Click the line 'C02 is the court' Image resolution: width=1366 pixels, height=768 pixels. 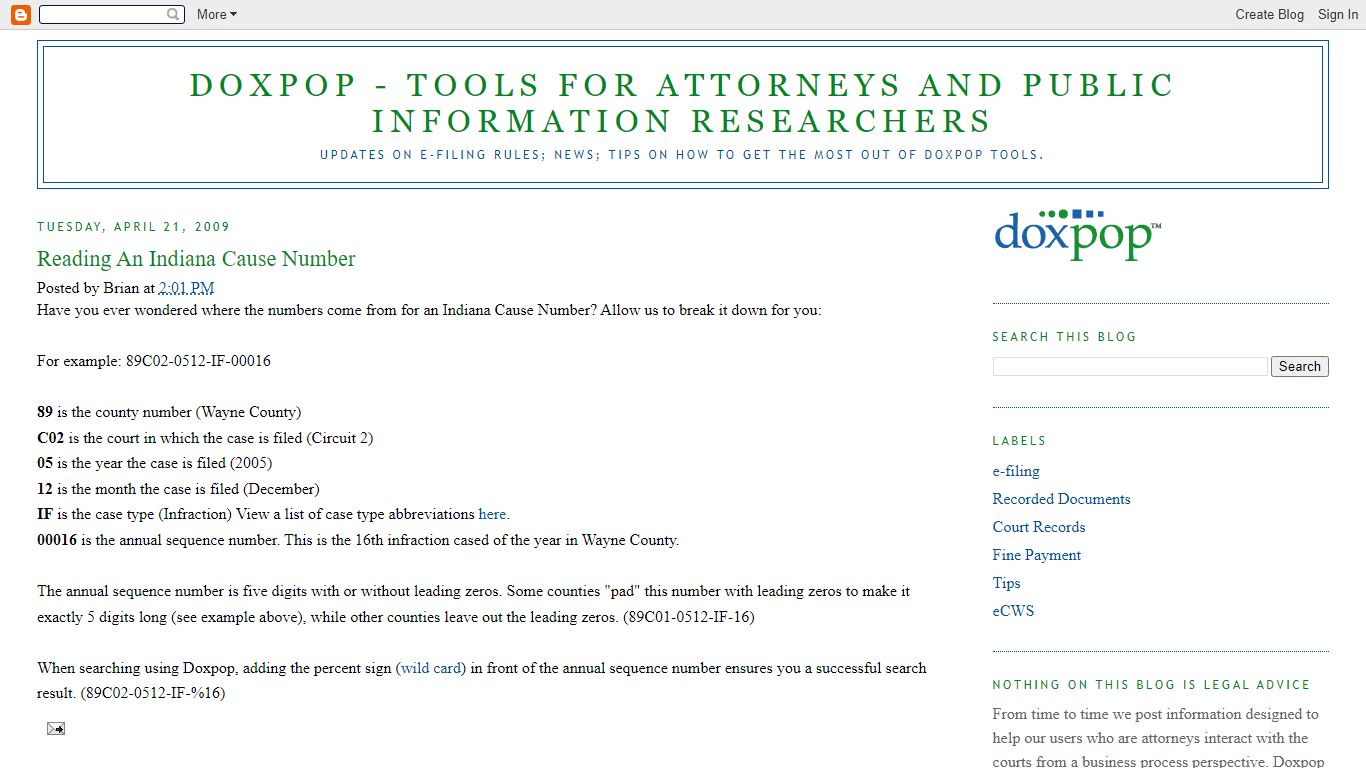point(205,438)
